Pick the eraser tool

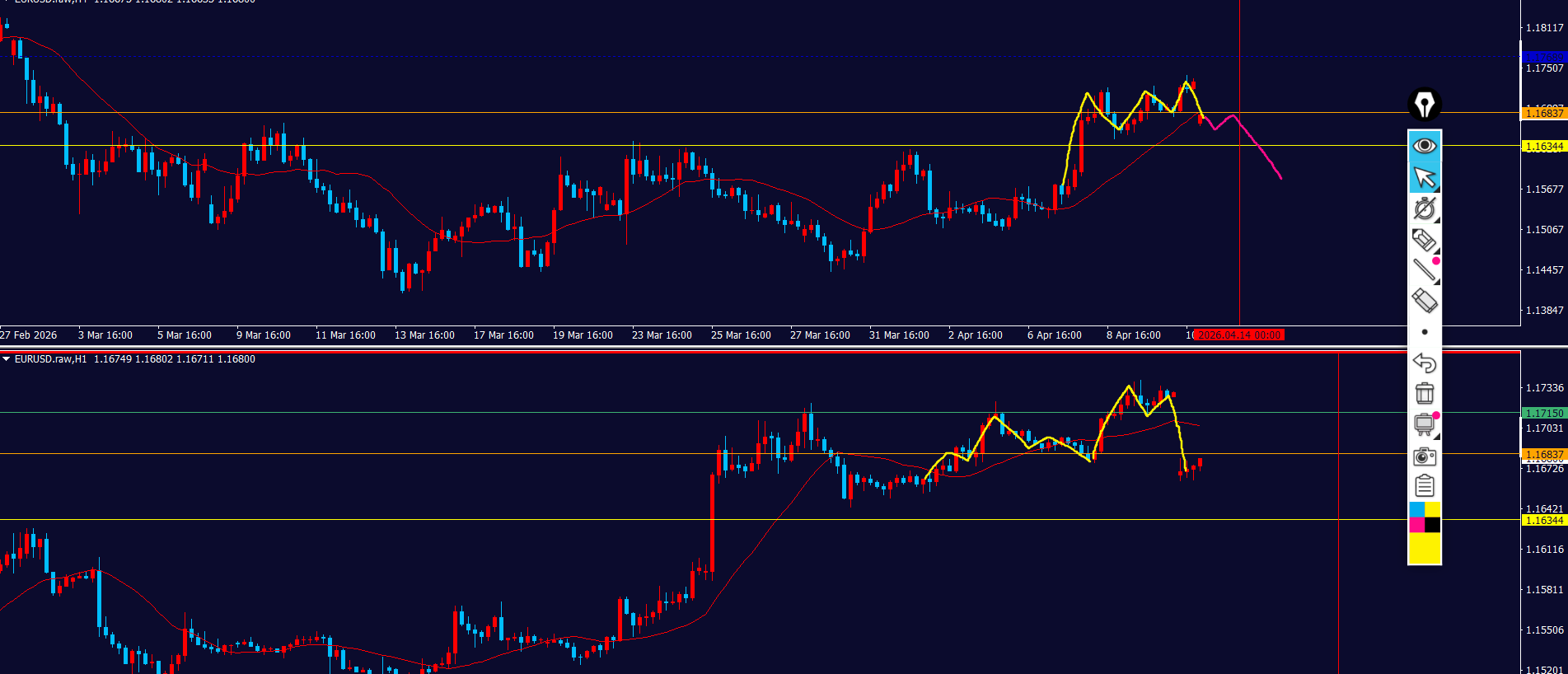click(1424, 301)
